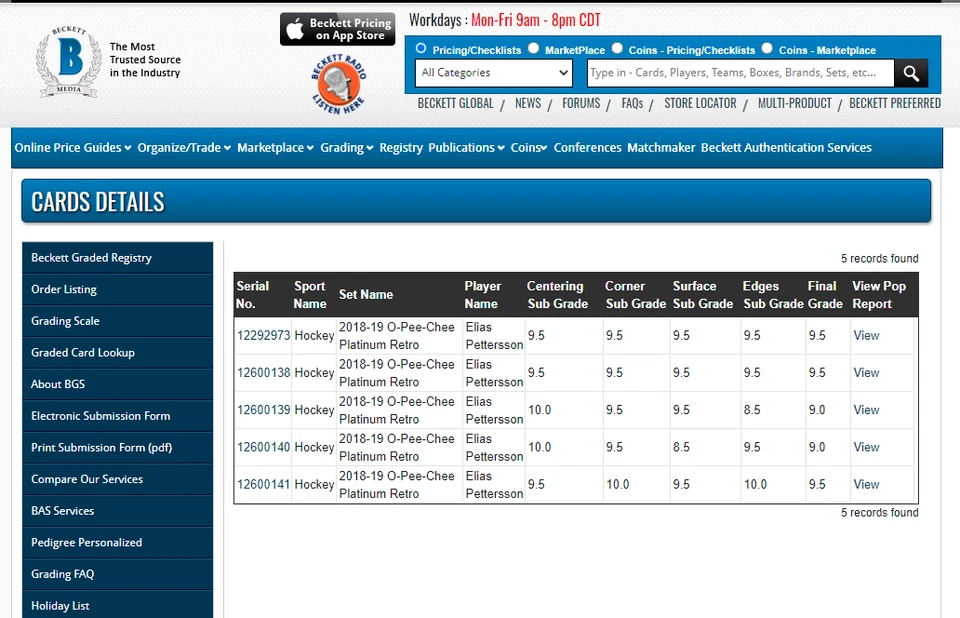Viewport: 960px width, 618px height.
Task: Open Registry from the navigation bar
Action: click(x=401, y=148)
